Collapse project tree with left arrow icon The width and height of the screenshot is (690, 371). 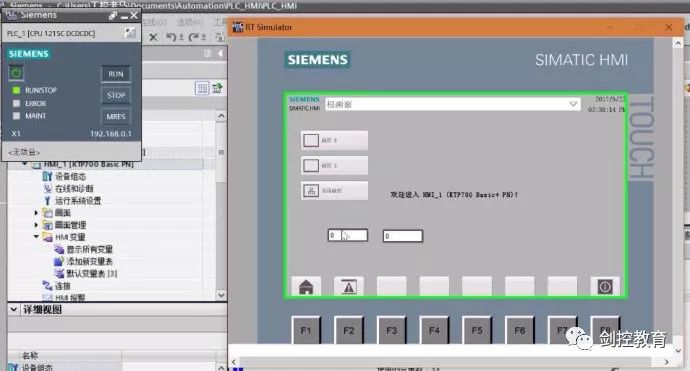(220, 54)
